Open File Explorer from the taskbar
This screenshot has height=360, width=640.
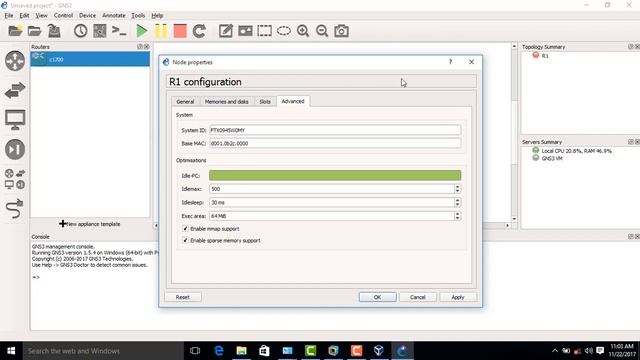coord(242,351)
